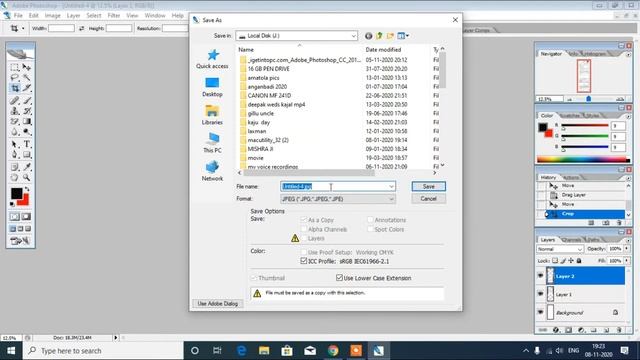Select the Slice tool
The image size is (640, 360).
coord(27,88)
